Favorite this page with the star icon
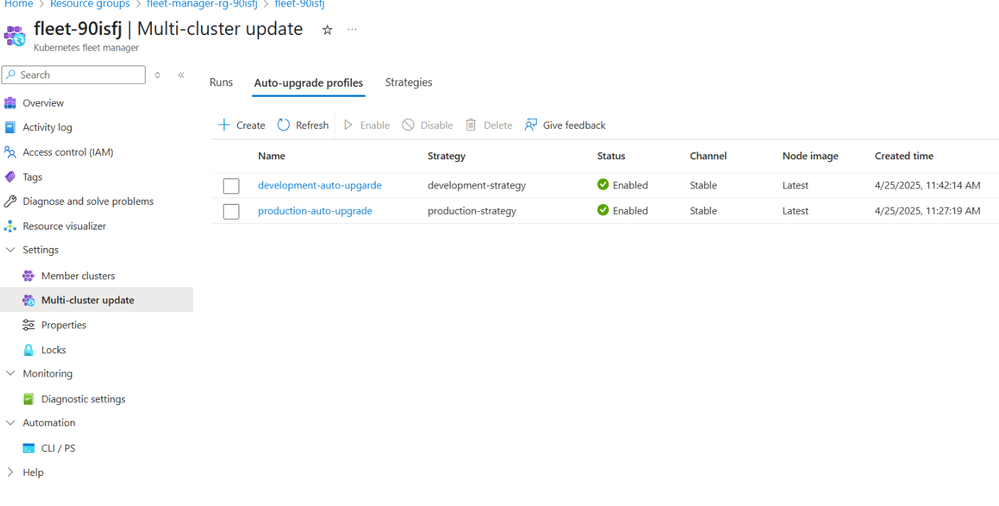 tap(327, 30)
